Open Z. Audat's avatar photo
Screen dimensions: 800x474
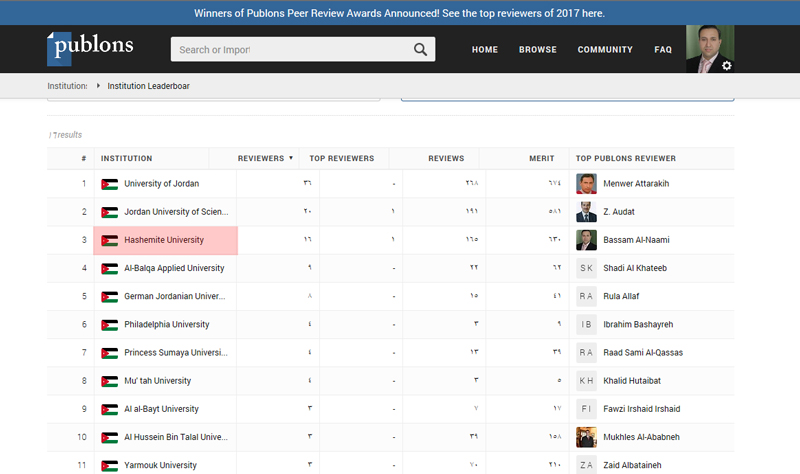tap(586, 212)
